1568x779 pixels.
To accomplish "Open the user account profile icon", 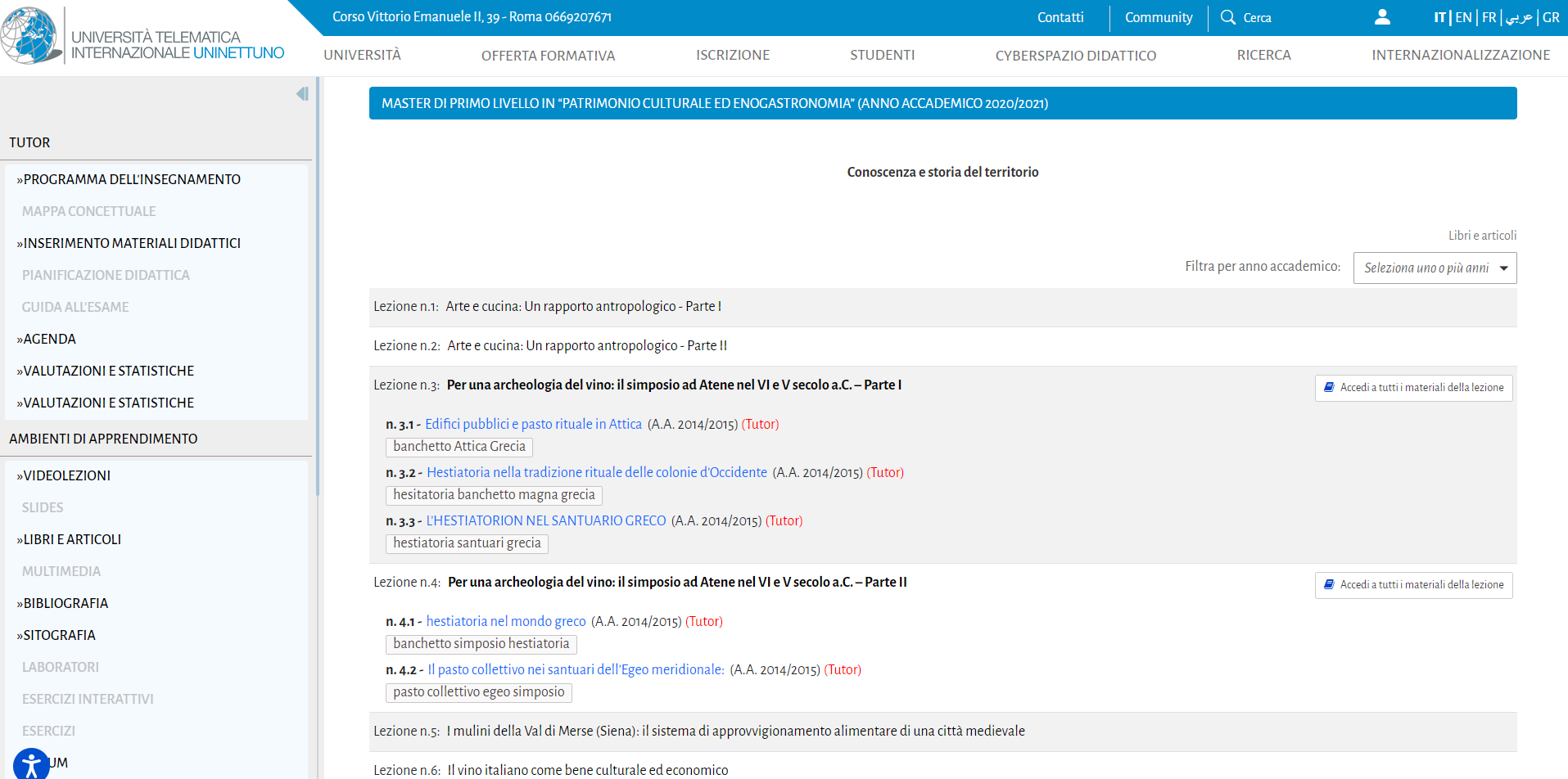I will (x=1382, y=17).
